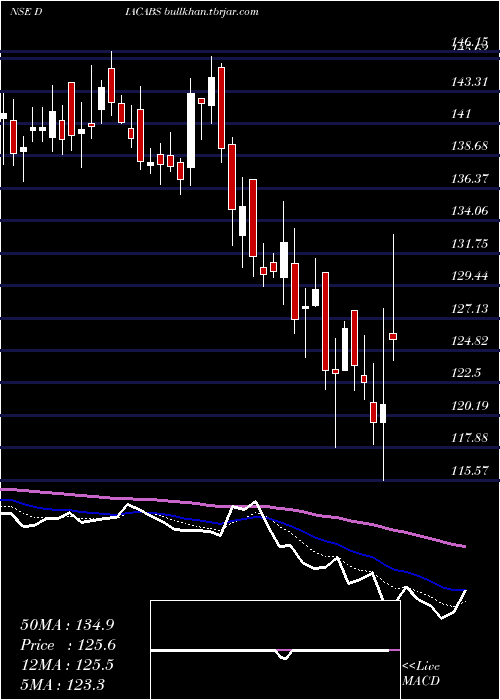The height and width of the screenshot is (700, 500).
Task: Click the 141 price axis label
Action: pyautogui.click(x=462, y=114)
